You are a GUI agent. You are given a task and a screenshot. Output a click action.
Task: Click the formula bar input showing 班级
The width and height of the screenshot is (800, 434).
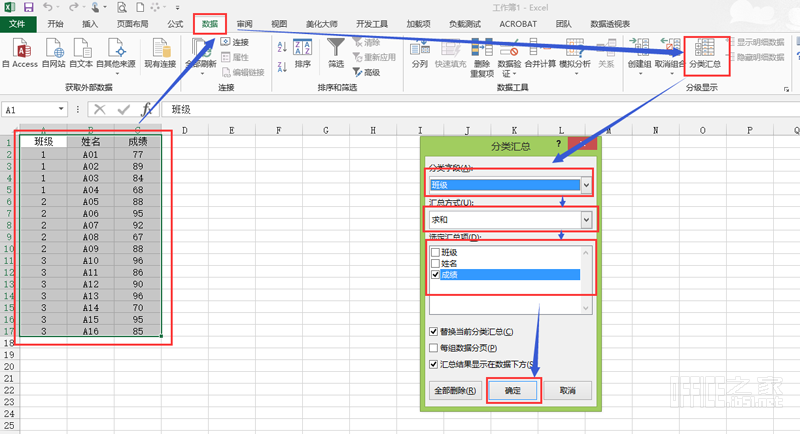(480, 109)
